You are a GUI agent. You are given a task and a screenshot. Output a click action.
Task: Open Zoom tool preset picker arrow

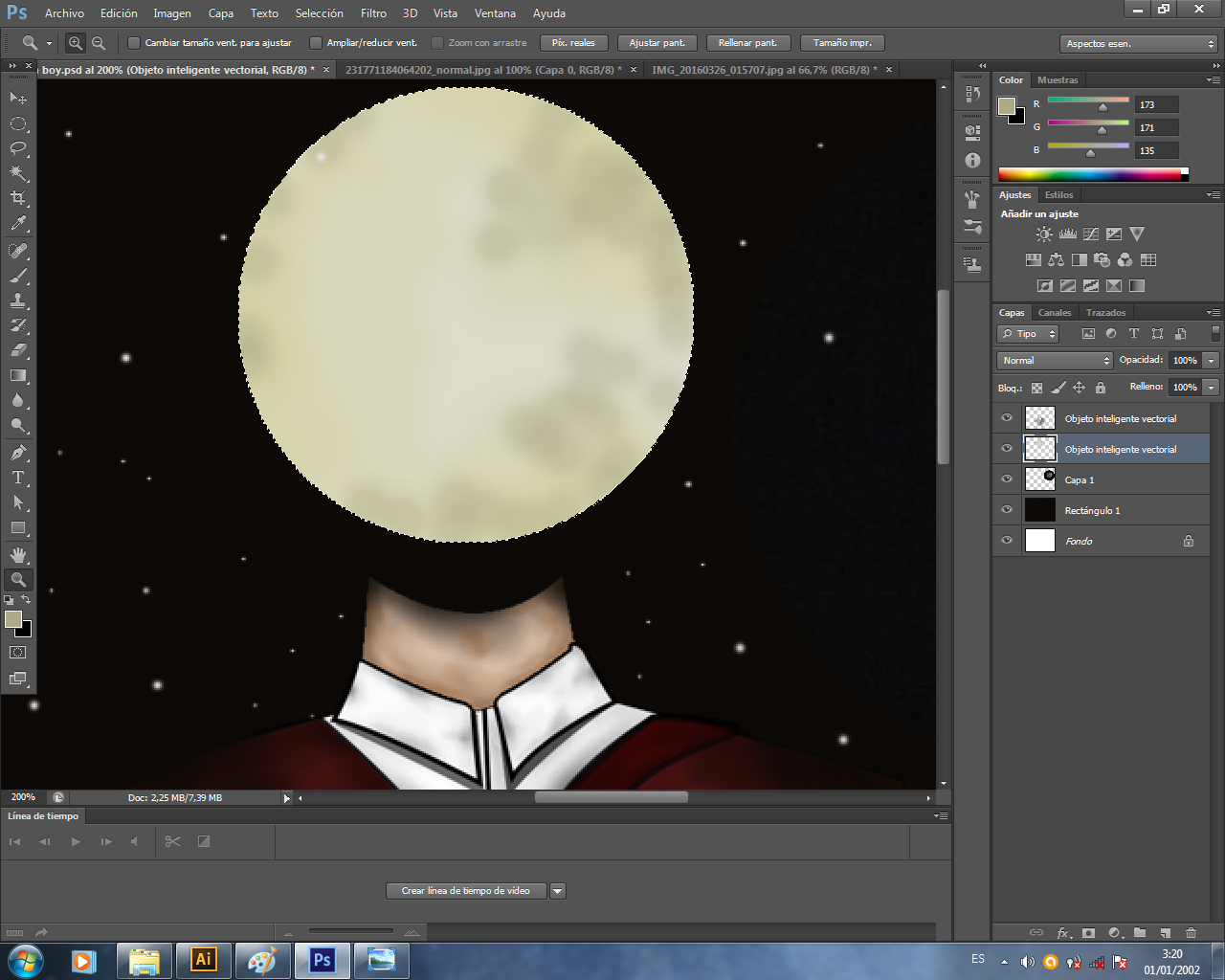pos(49,43)
